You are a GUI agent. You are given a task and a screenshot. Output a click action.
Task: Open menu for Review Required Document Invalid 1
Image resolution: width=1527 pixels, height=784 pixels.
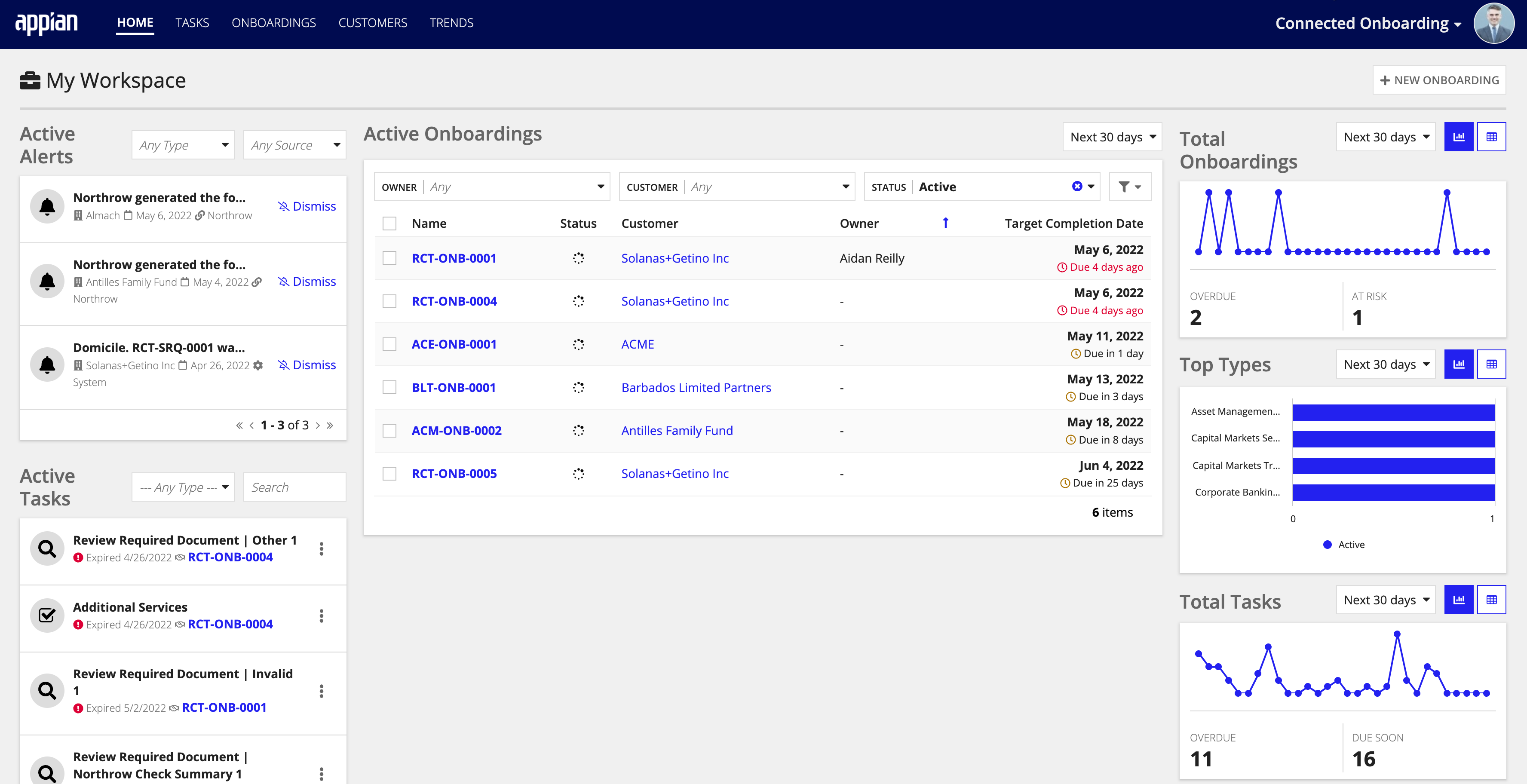(321, 691)
